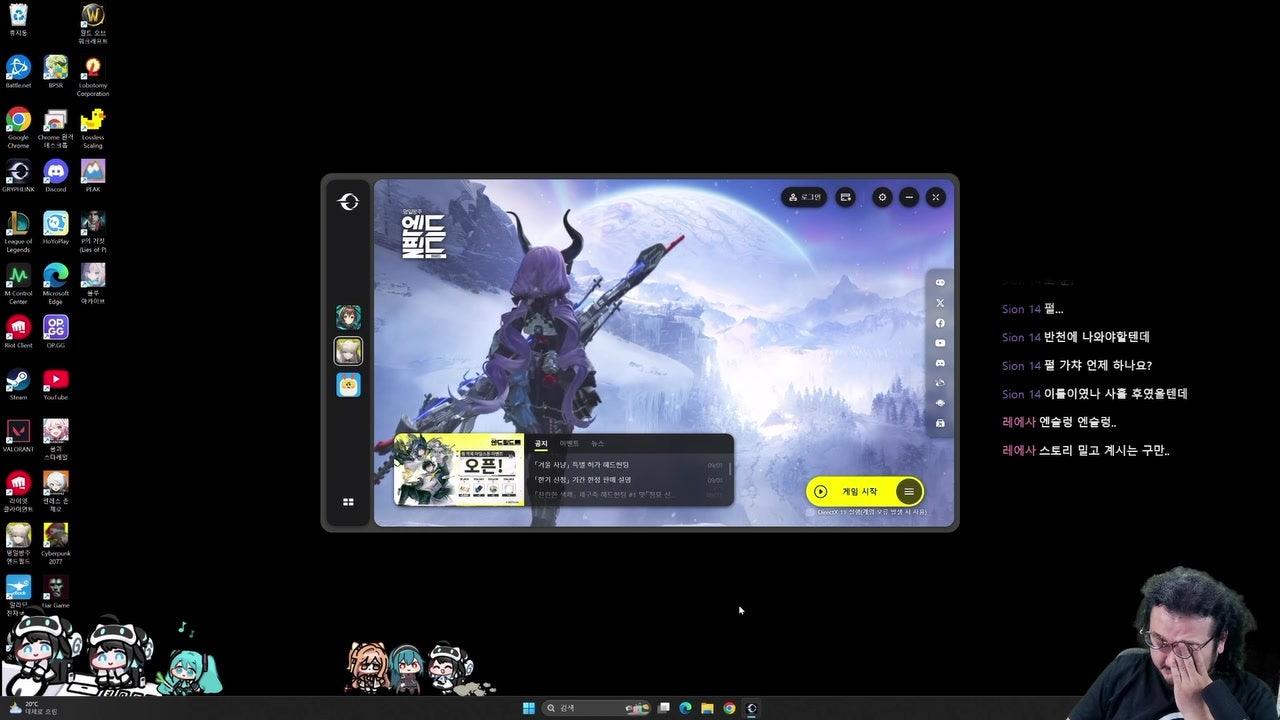This screenshot has width=1280, height=720.
Task: Open the Facebook social link
Action: click(940, 323)
